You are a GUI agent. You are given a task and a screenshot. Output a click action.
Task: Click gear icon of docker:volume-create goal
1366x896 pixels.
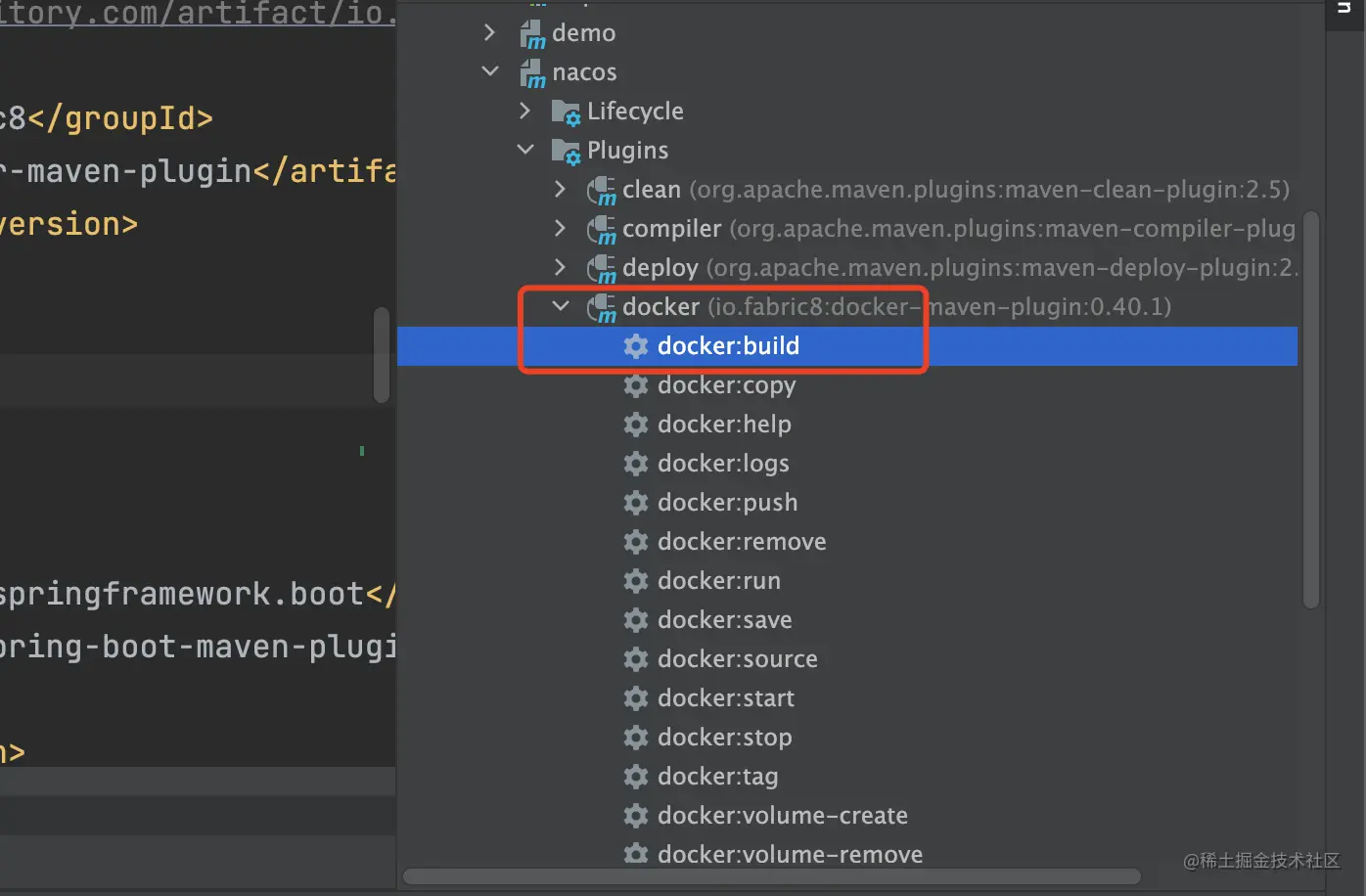[x=636, y=815]
